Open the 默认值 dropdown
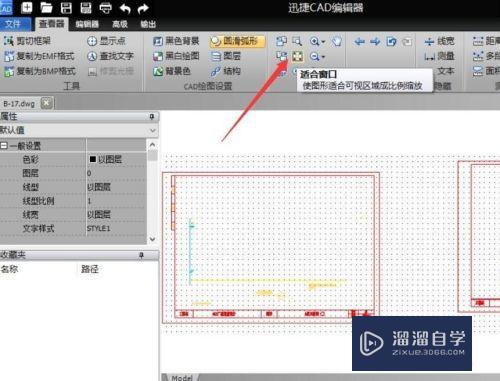Screen dimensions: 500x381 tap(153, 130)
